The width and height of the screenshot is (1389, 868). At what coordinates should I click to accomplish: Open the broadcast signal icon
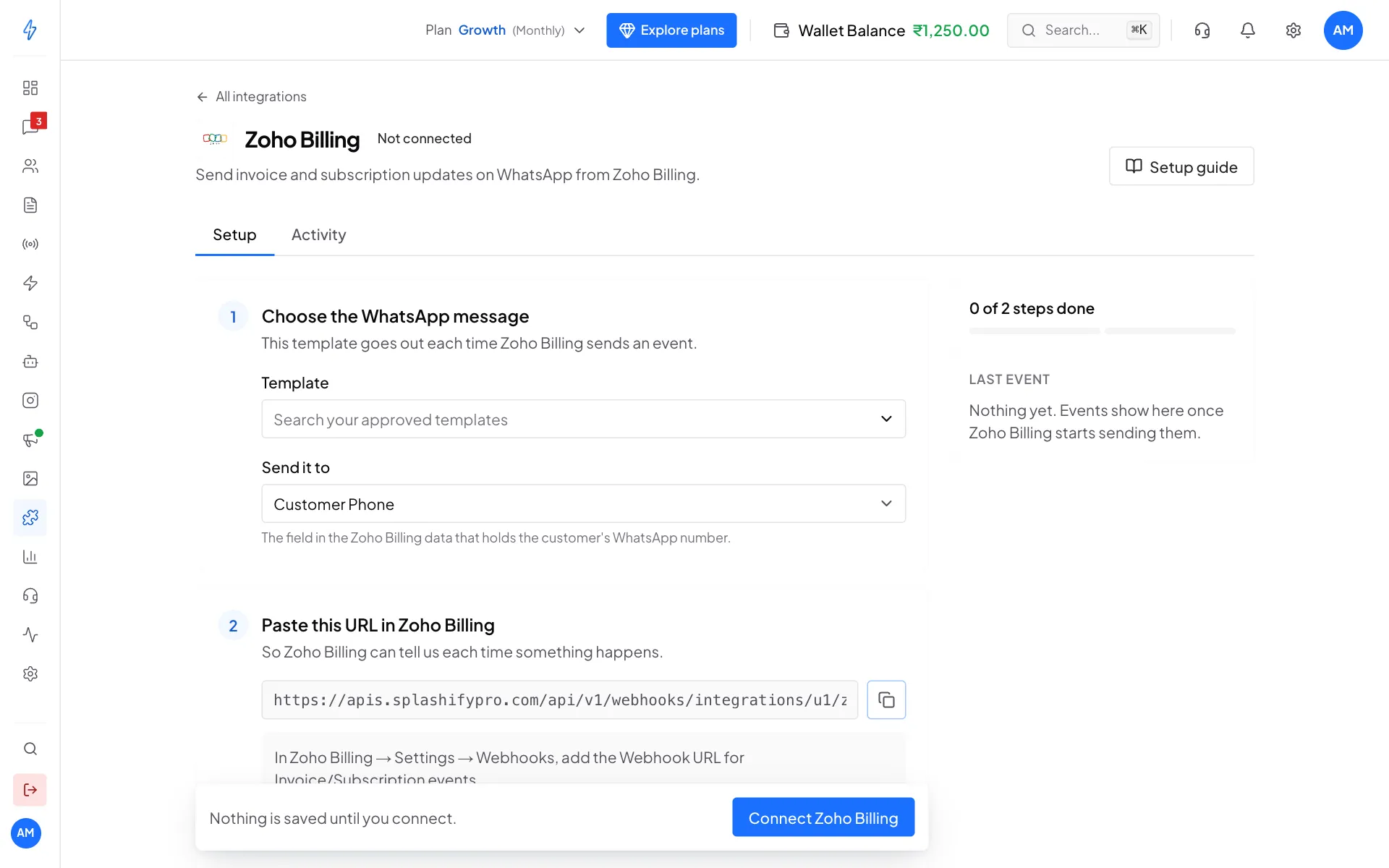click(x=30, y=244)
